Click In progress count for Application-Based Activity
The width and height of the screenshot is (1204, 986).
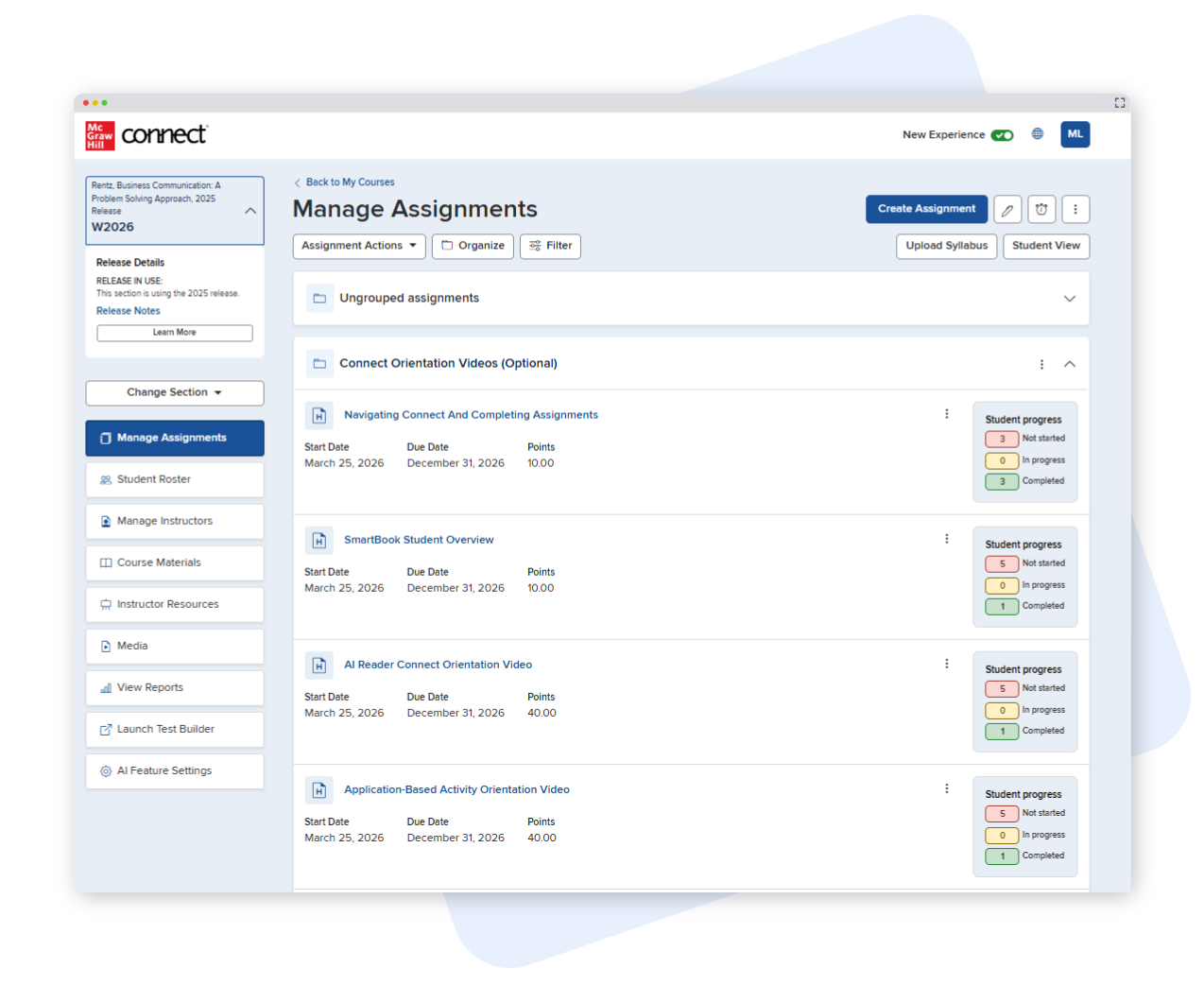pos(1002,835)
